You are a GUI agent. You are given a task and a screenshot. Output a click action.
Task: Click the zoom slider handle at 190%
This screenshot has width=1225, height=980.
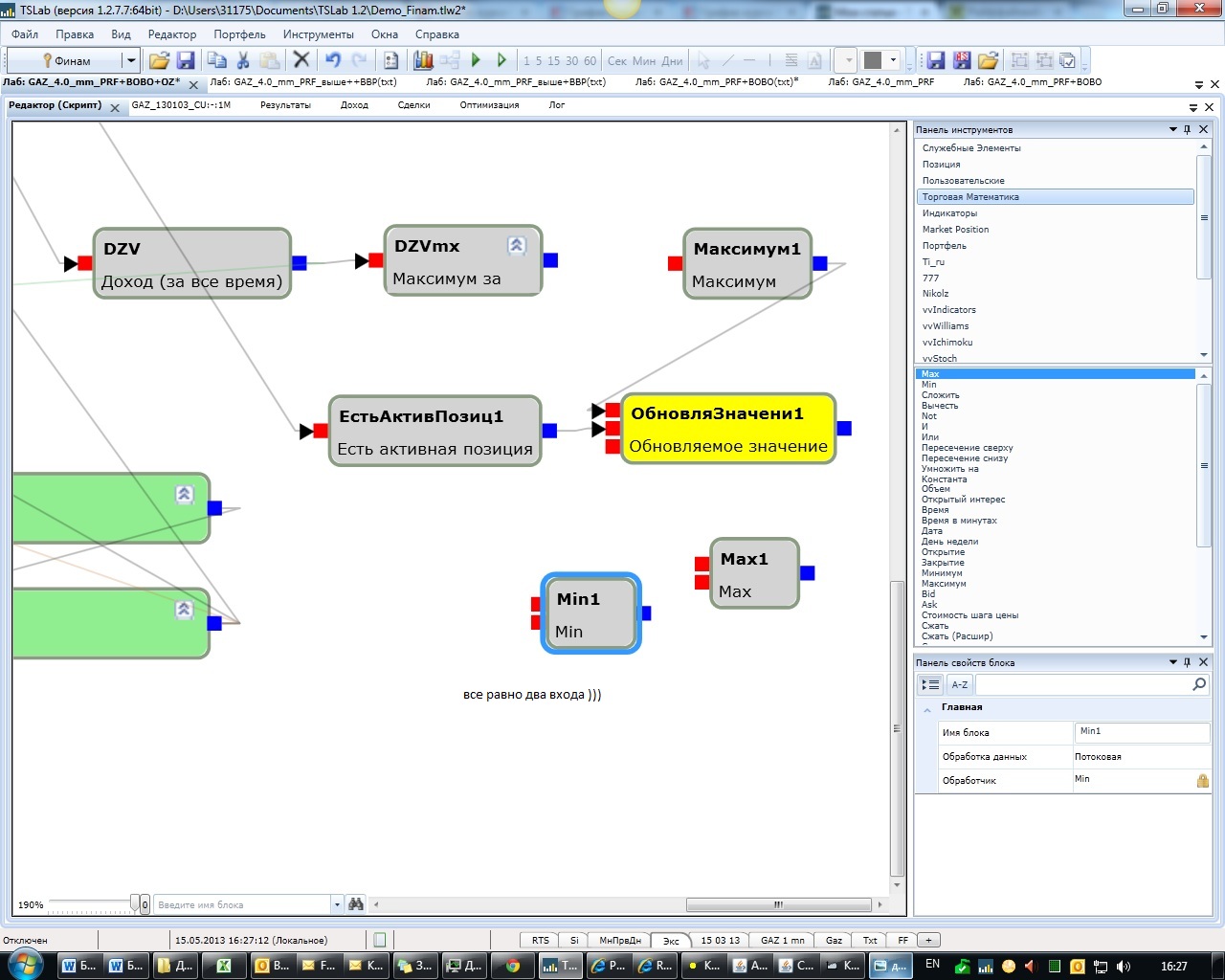point(135,904)
